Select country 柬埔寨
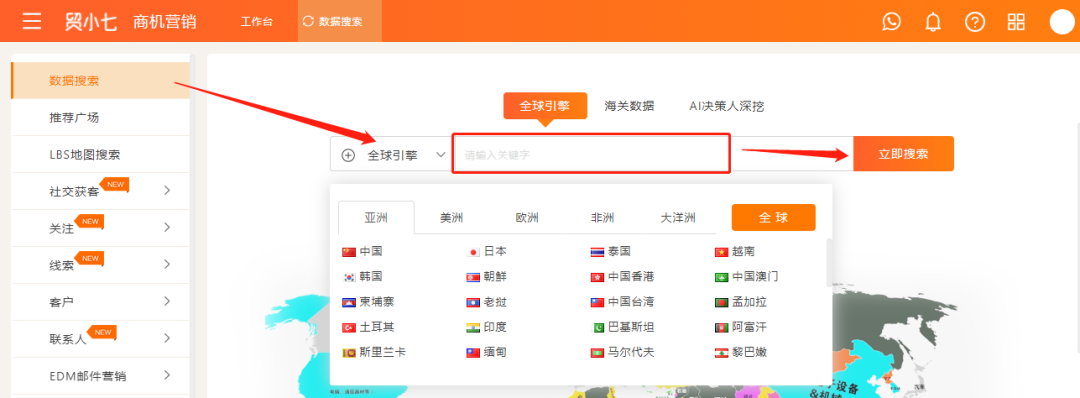 [368, 302]
